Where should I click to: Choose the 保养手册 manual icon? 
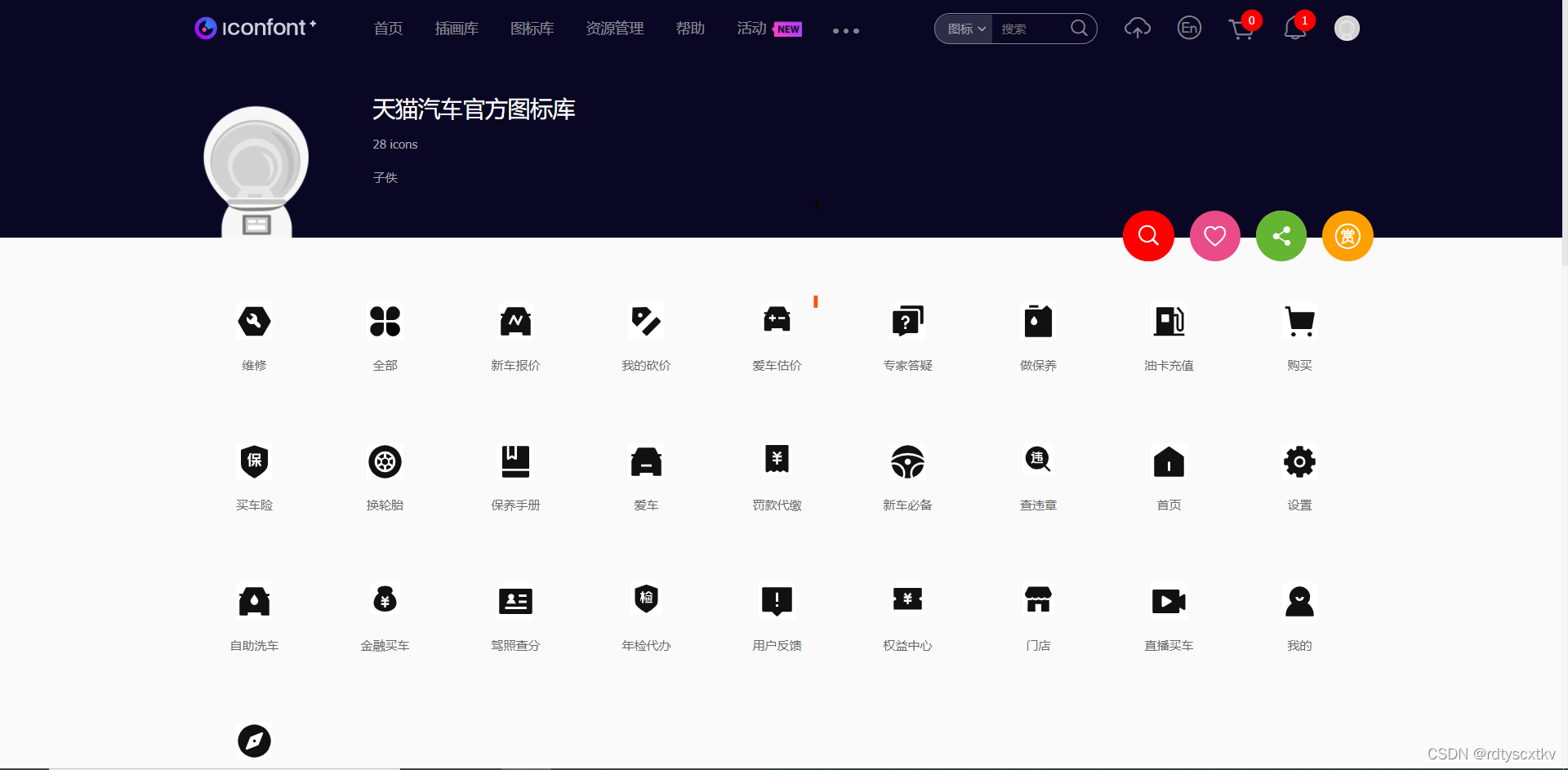(515, 461)
